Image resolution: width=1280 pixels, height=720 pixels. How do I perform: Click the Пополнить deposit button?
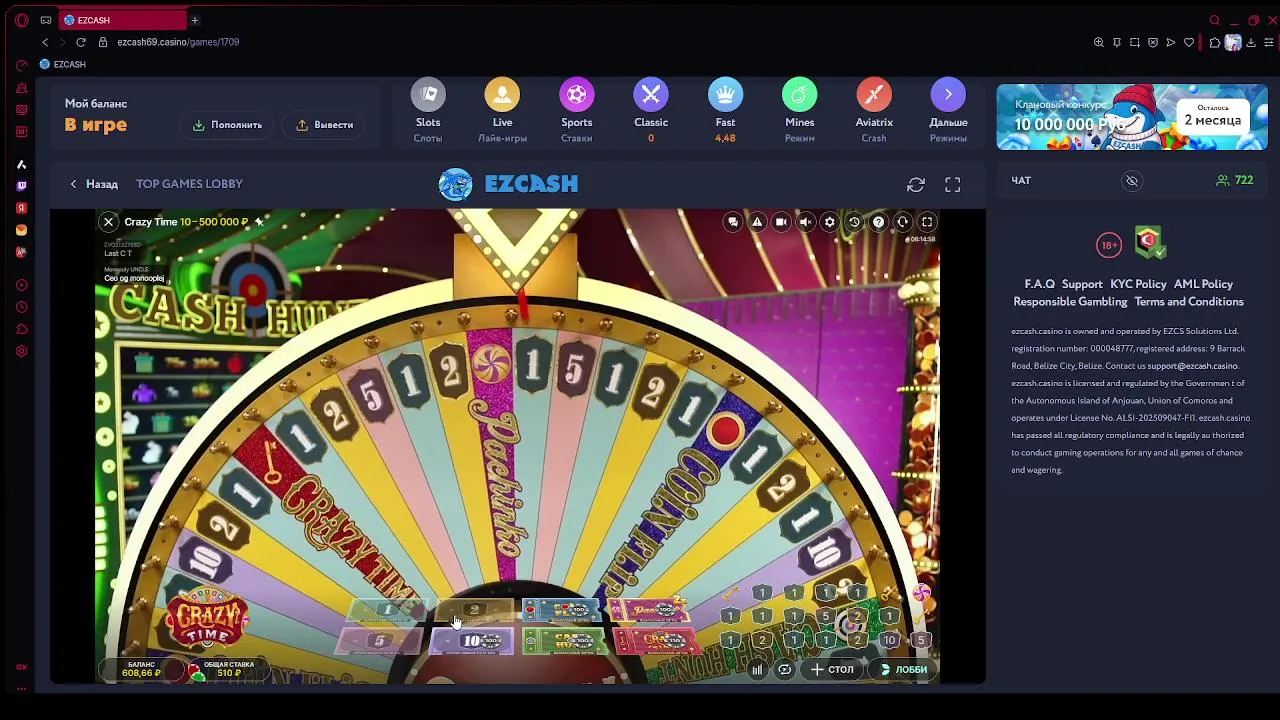coord(227,125)
